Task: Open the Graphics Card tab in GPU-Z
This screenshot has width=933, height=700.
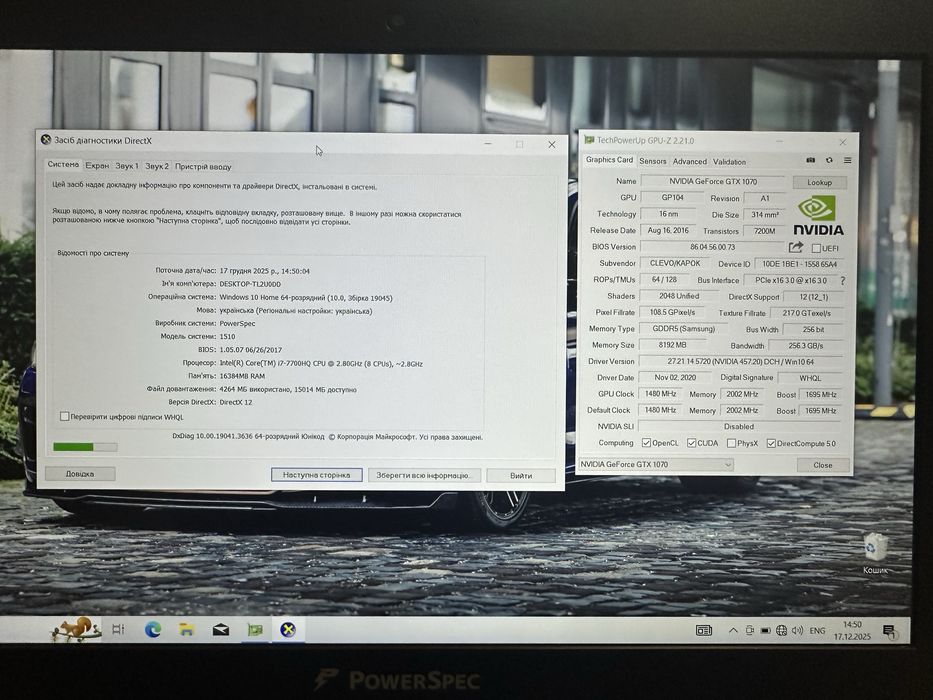Action: click(609, 160)
